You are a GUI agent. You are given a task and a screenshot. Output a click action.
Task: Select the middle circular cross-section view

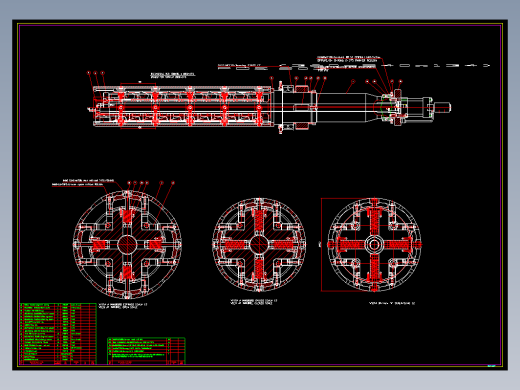click(259, 245)
